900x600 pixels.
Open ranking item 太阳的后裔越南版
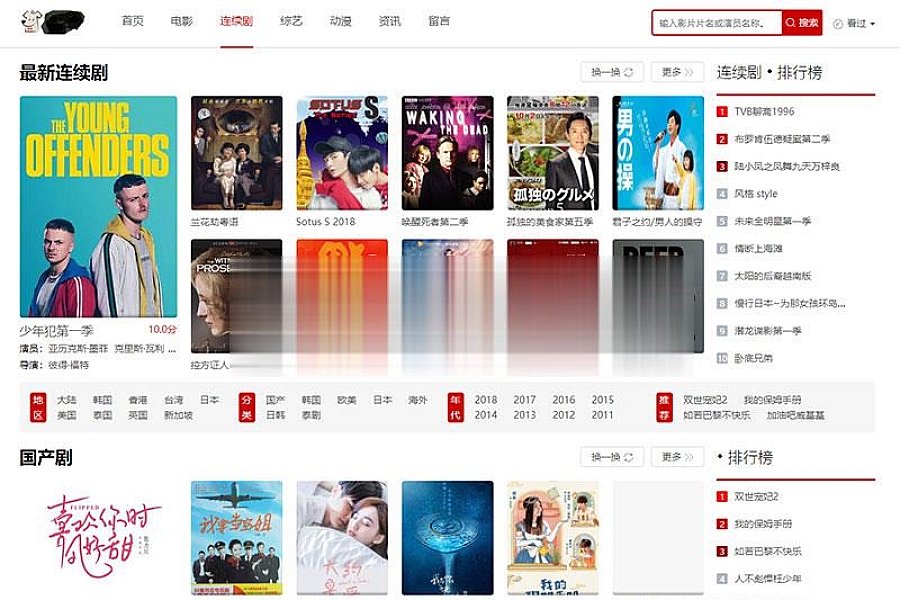point(773,276)
